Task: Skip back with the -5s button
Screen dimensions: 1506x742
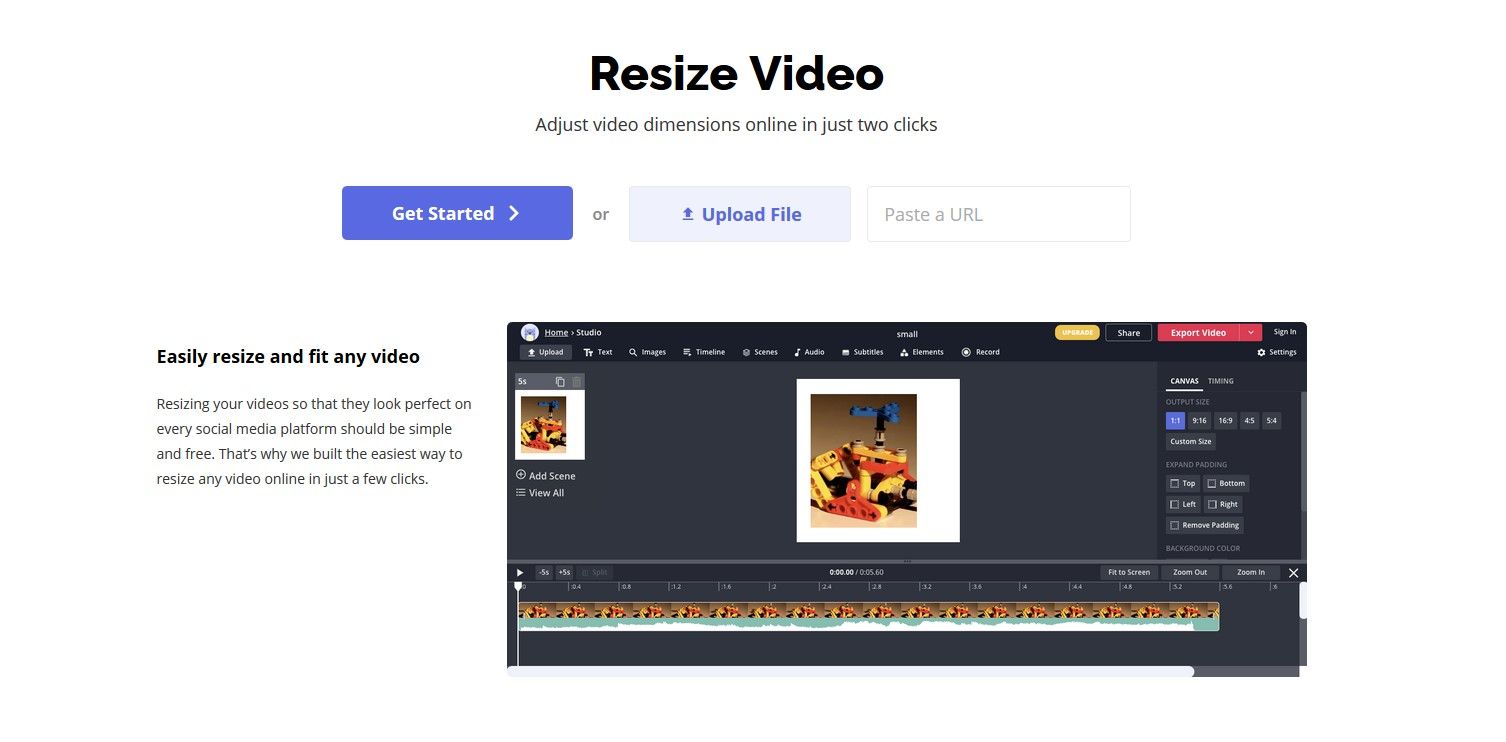Action: (x=544, y=573)
